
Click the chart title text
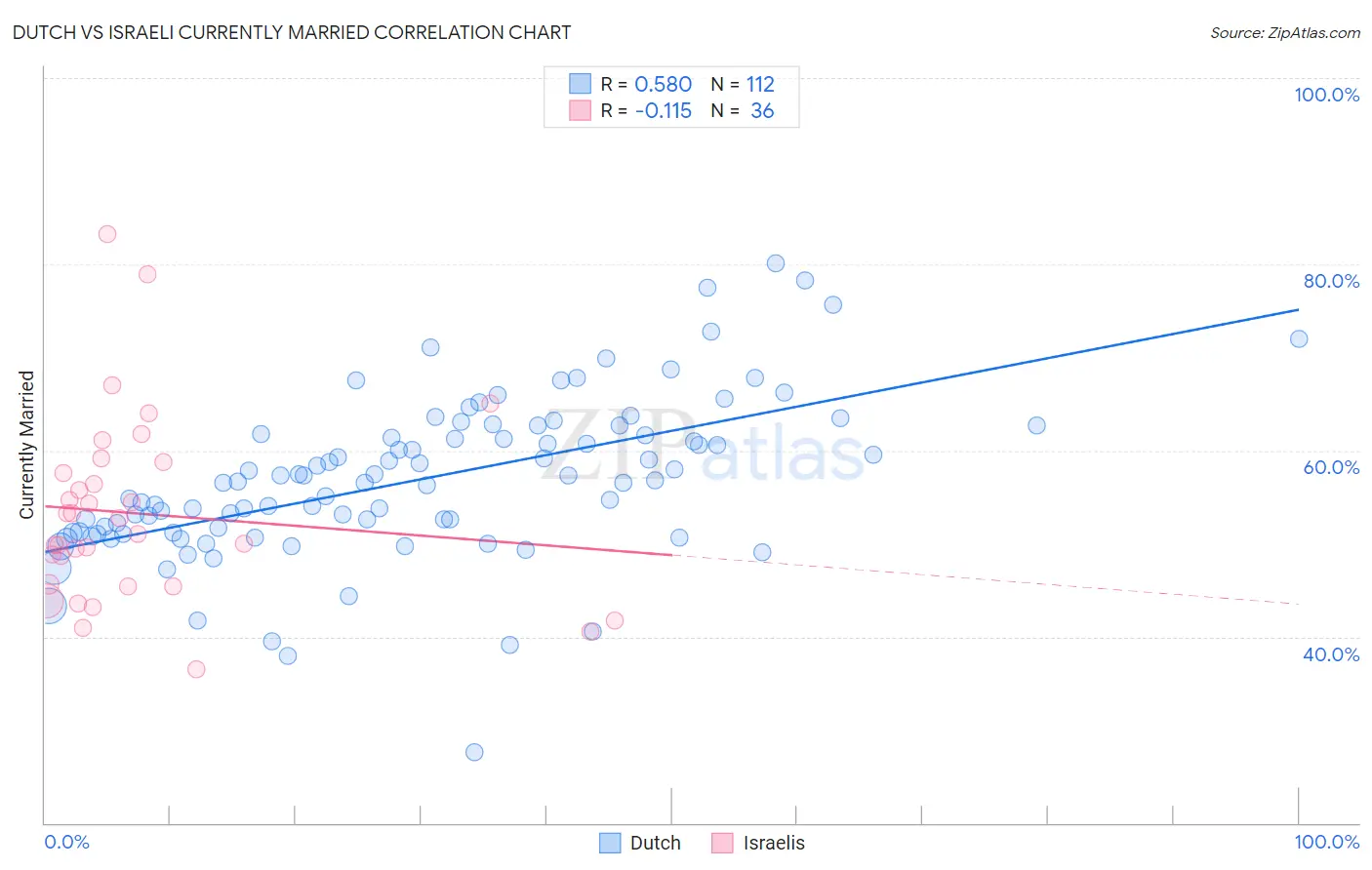point(292,32)
